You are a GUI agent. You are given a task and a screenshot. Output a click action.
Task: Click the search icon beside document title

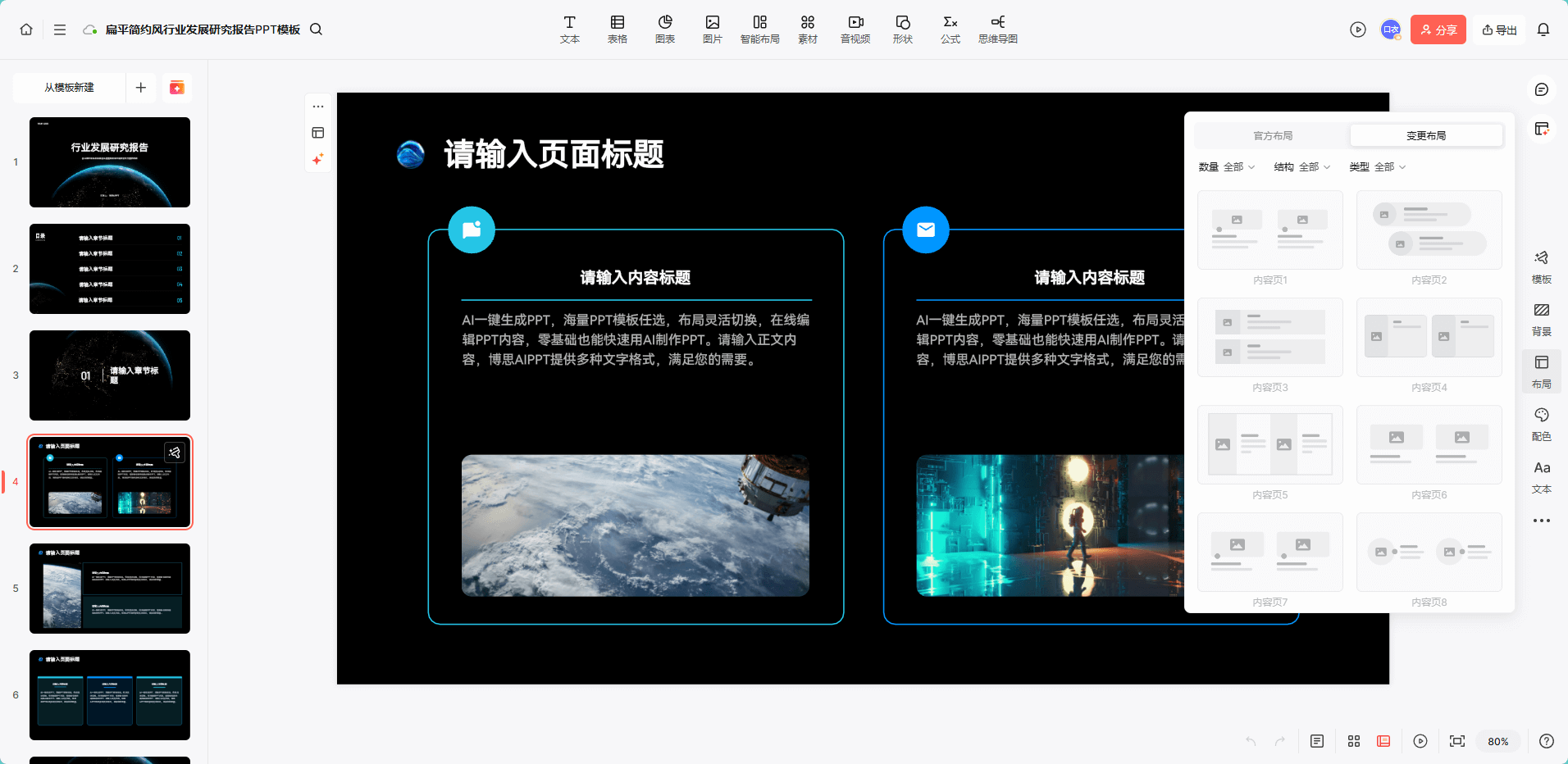pyautogui.click(x=316, y=30)
